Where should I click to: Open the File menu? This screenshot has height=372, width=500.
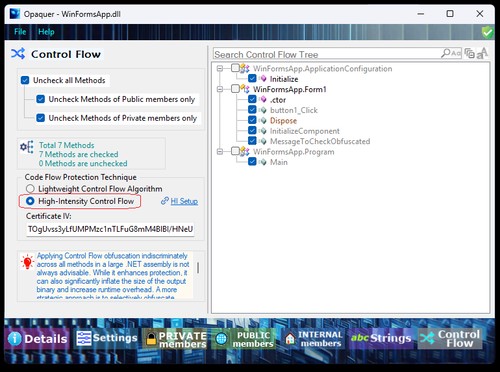(20, 32)
